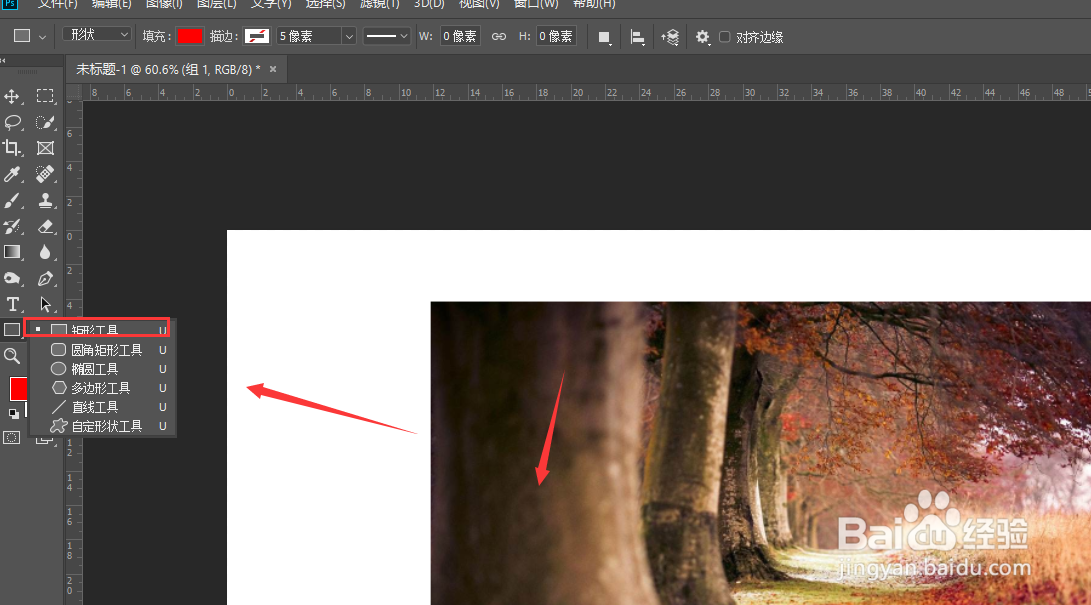Toggle Quick Mask mode
This screenshot has width=1091, height=605.
(x=12, y=438)
